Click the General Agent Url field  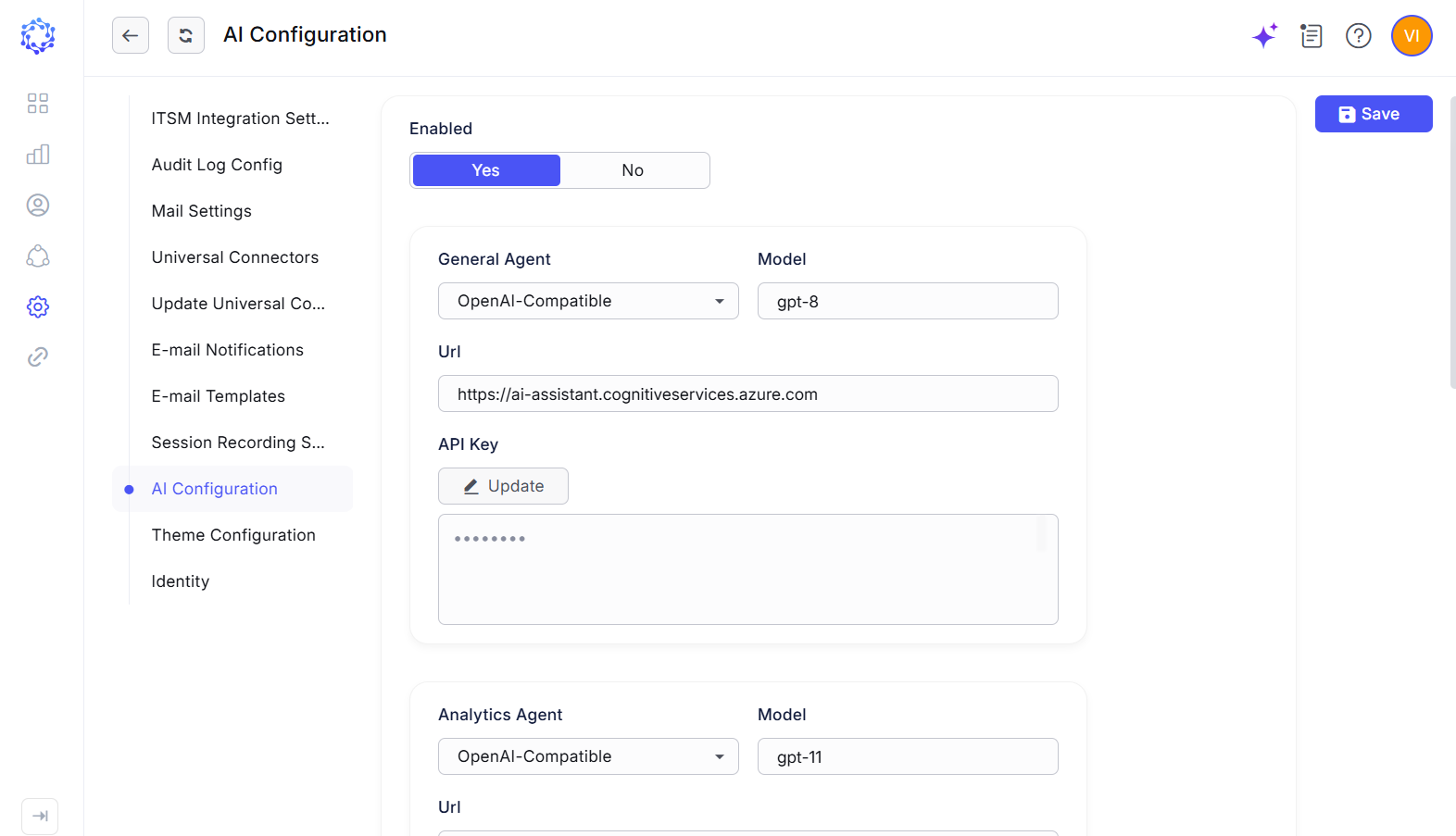[748, 393]
